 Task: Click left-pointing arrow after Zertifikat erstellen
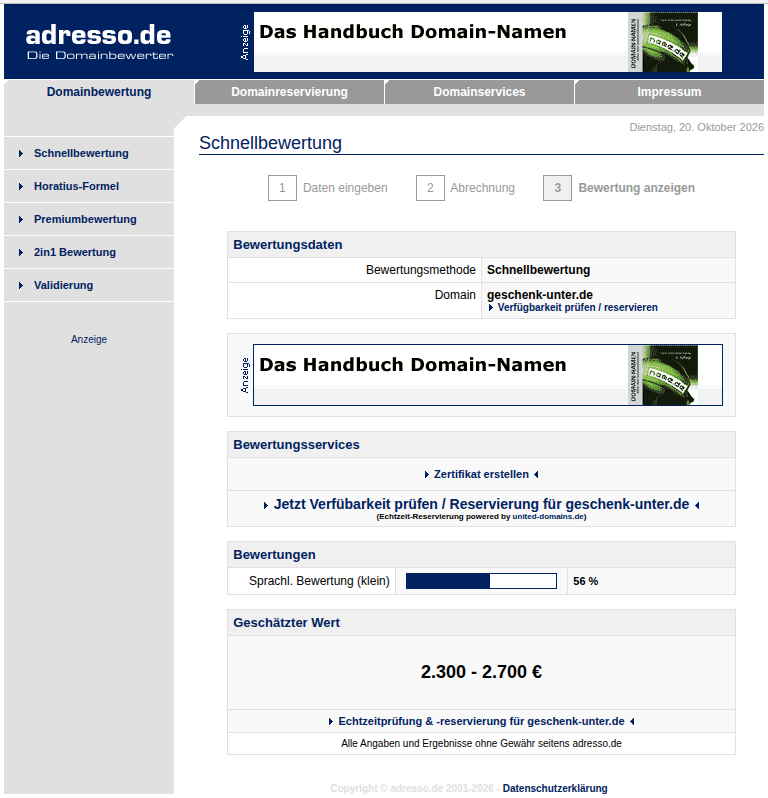click(536, 474)
